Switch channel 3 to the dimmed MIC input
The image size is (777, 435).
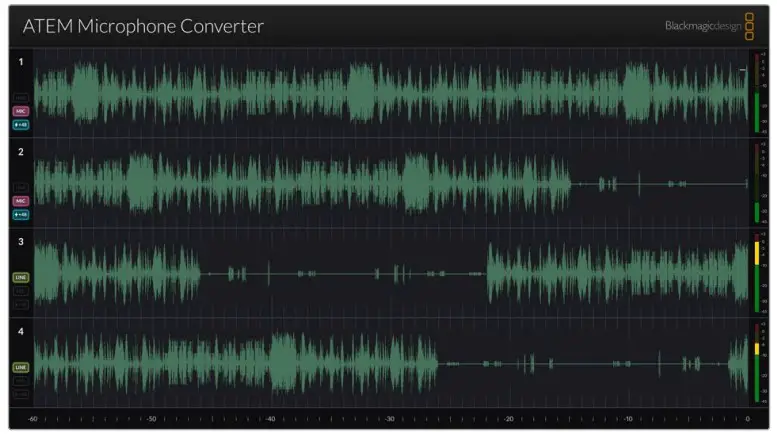click(x=21, y=291)
